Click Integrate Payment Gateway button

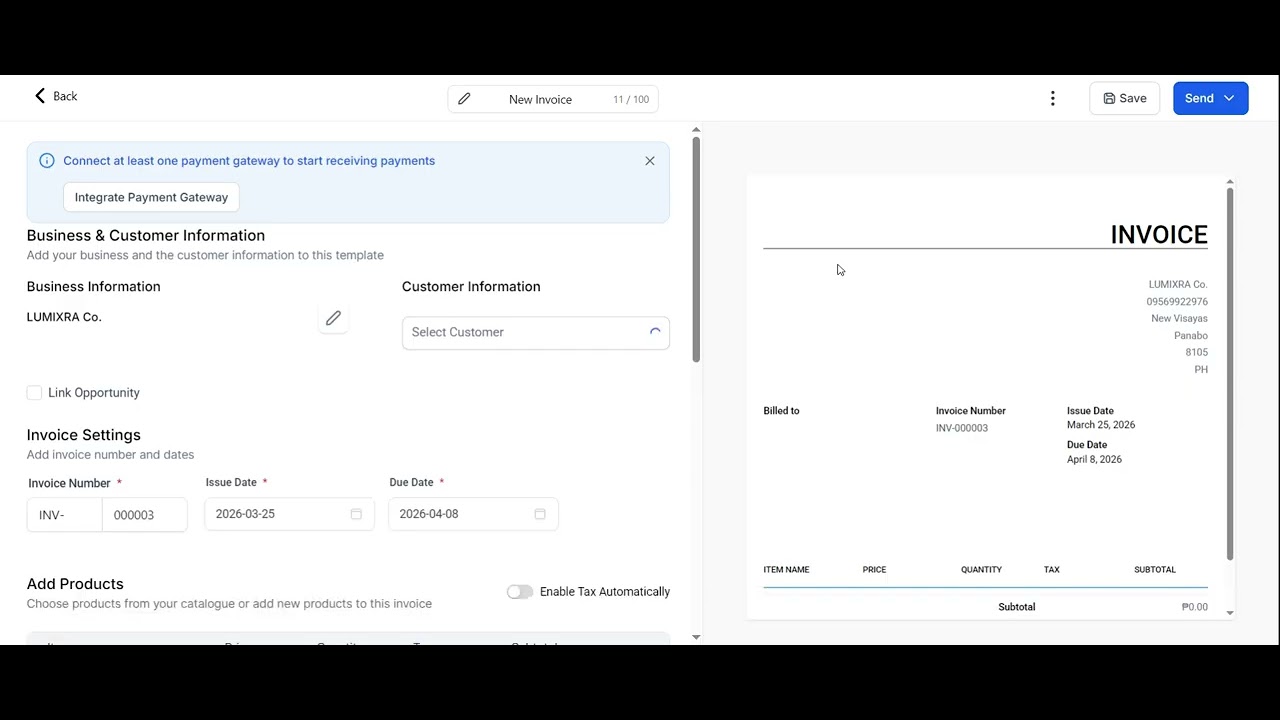pyautogui.click(x=151, y=197)
